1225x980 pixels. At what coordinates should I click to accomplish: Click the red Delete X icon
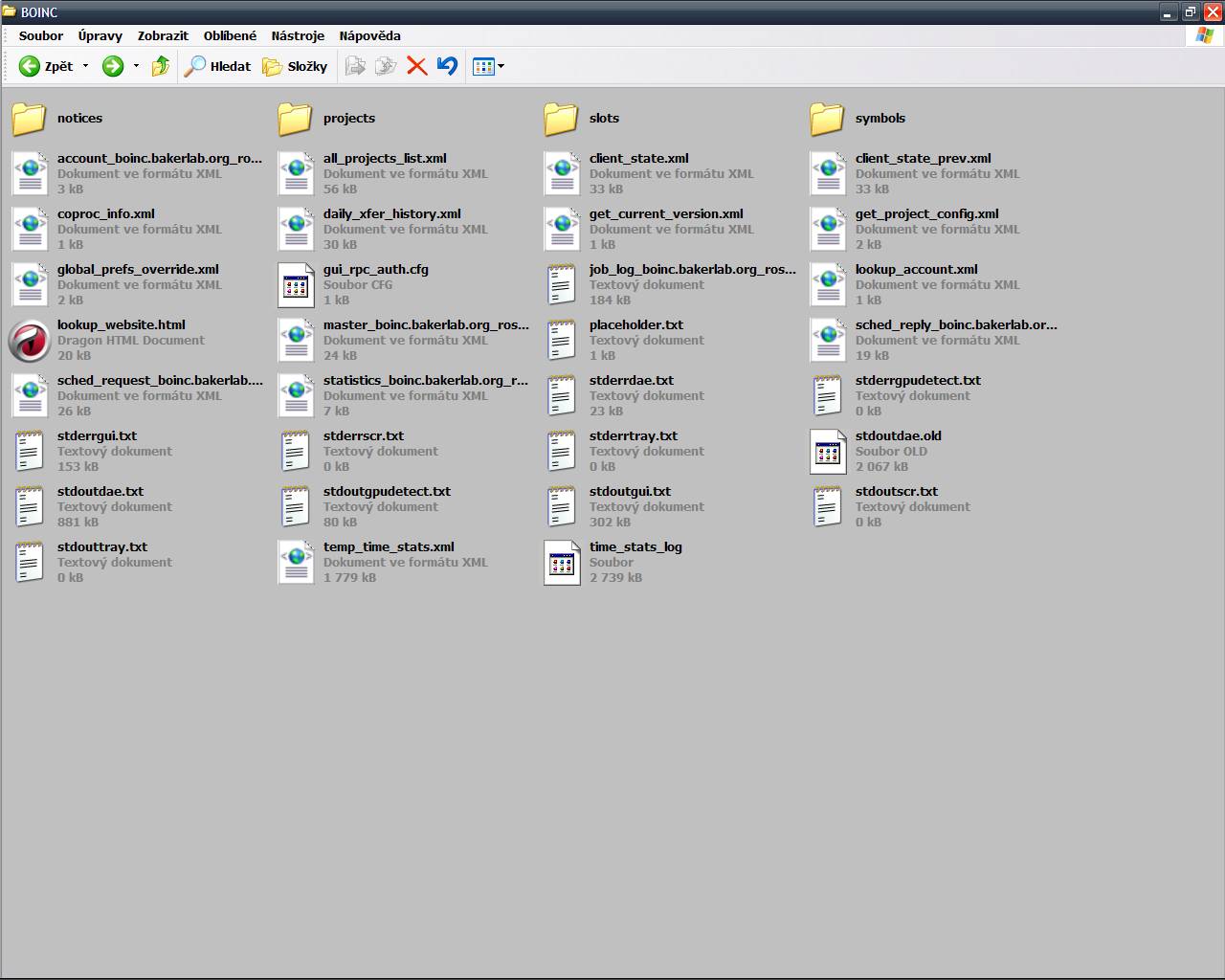click(x=416, y=66)
